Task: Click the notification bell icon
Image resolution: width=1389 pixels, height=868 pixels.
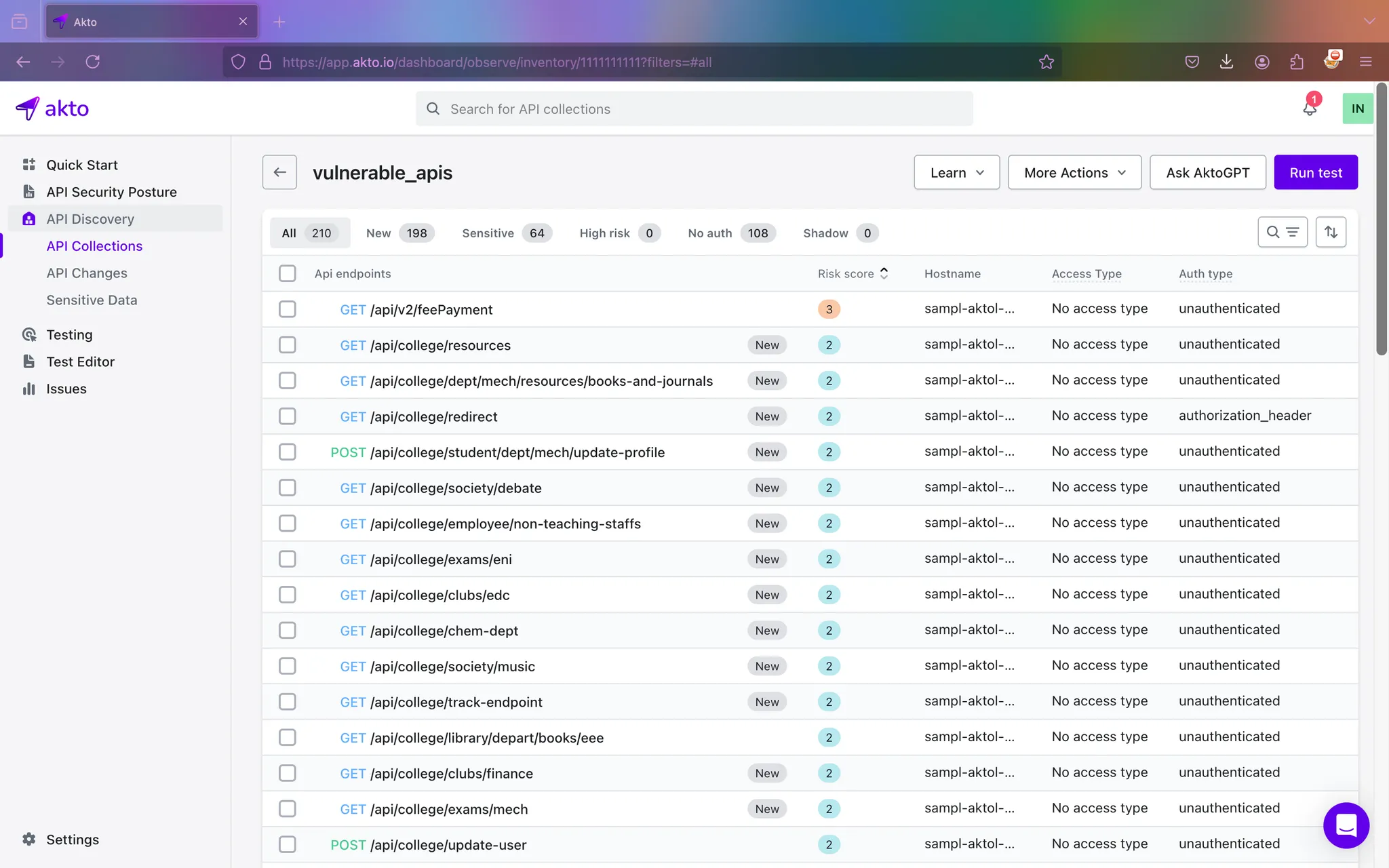Action: coord(1310,108)
